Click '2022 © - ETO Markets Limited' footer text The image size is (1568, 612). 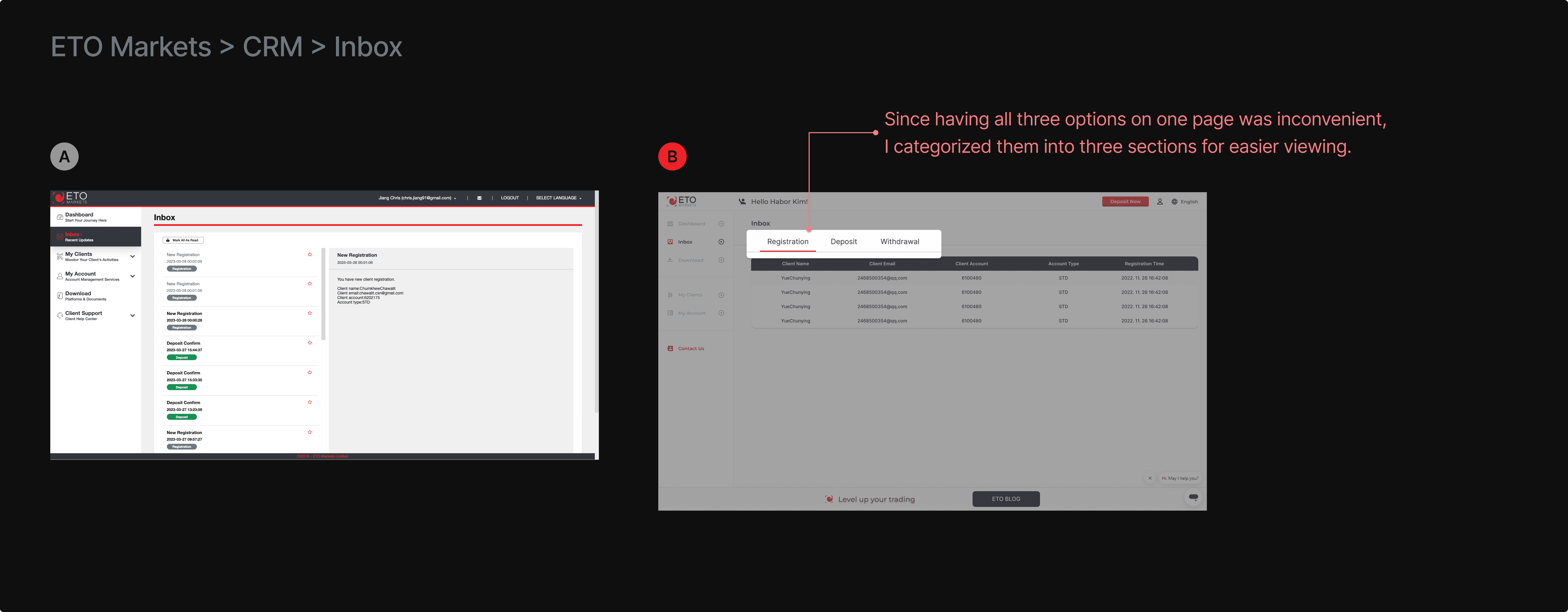click(323, 456)
